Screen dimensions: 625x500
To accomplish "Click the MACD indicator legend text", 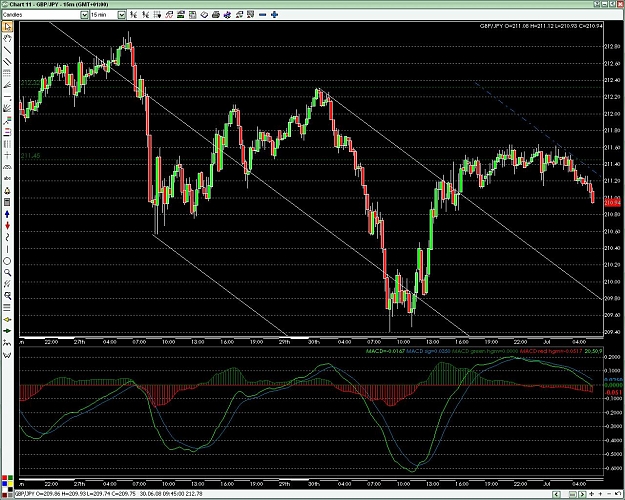I will click(x=484, y=351).
